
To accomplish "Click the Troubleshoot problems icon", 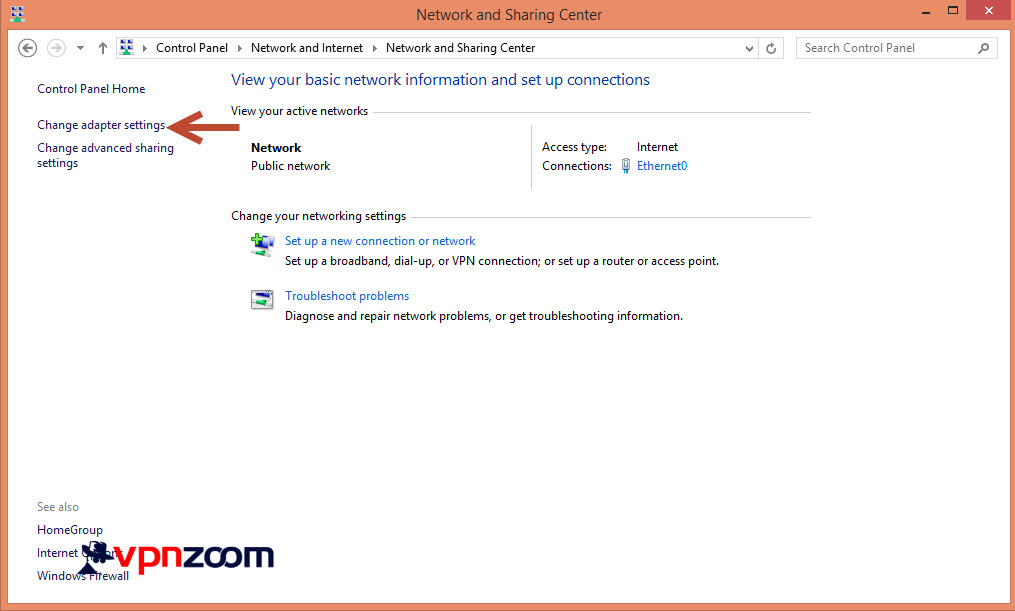I will pos(262,300).
